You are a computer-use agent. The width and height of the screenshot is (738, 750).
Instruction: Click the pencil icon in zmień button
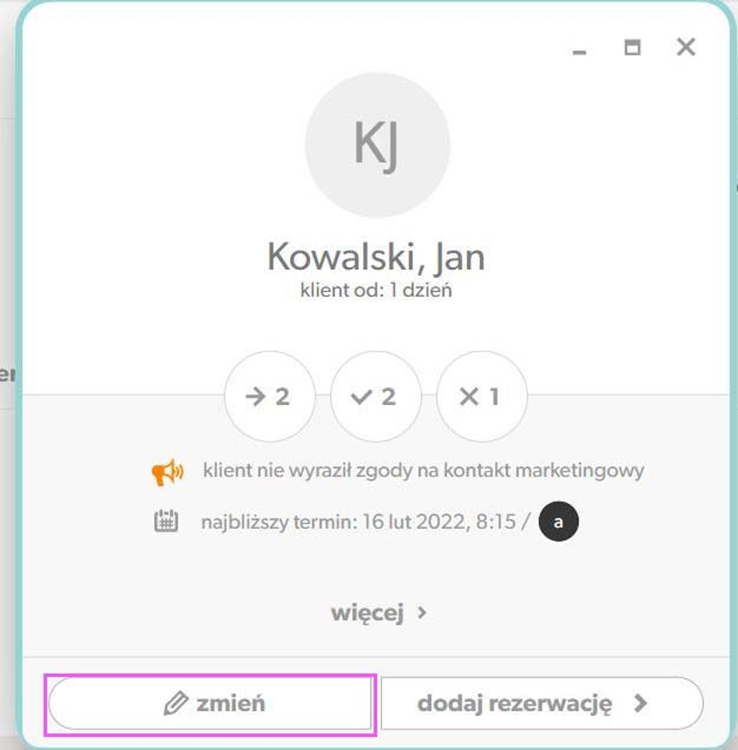pyautogui.click(x=176, y=703)
